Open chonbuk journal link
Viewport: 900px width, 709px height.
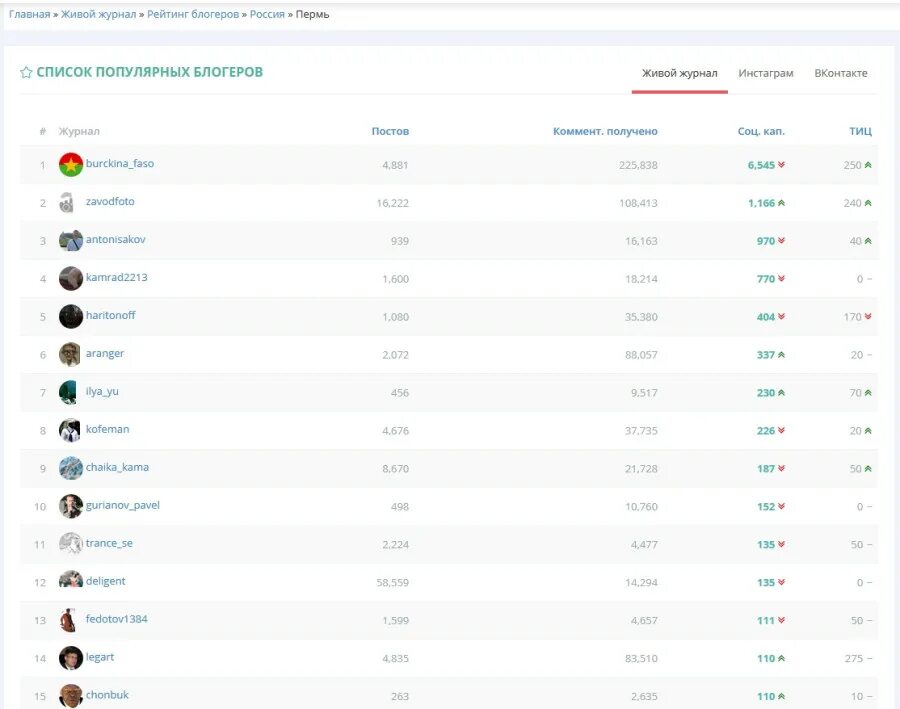(x=107, y=695)
